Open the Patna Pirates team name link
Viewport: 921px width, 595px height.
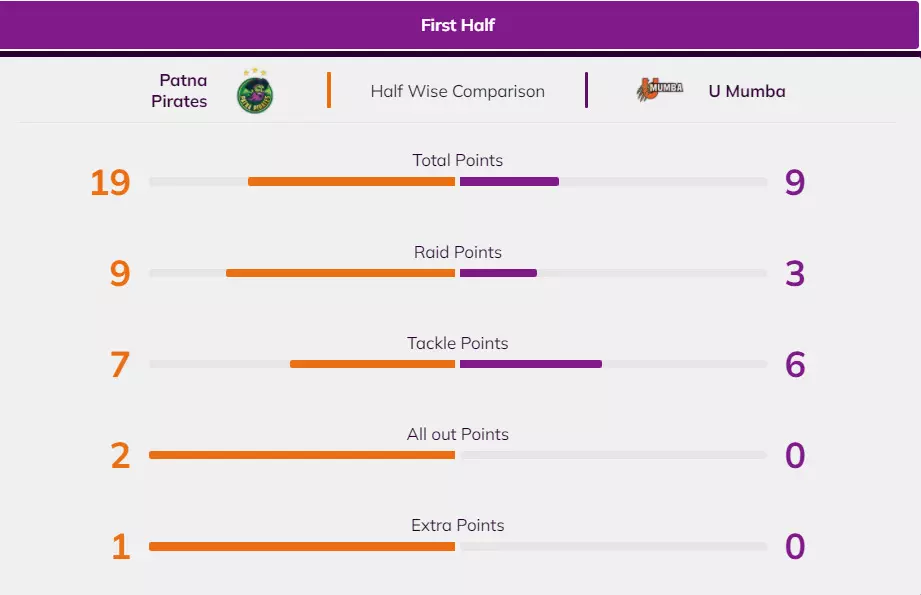pos(180,91)
